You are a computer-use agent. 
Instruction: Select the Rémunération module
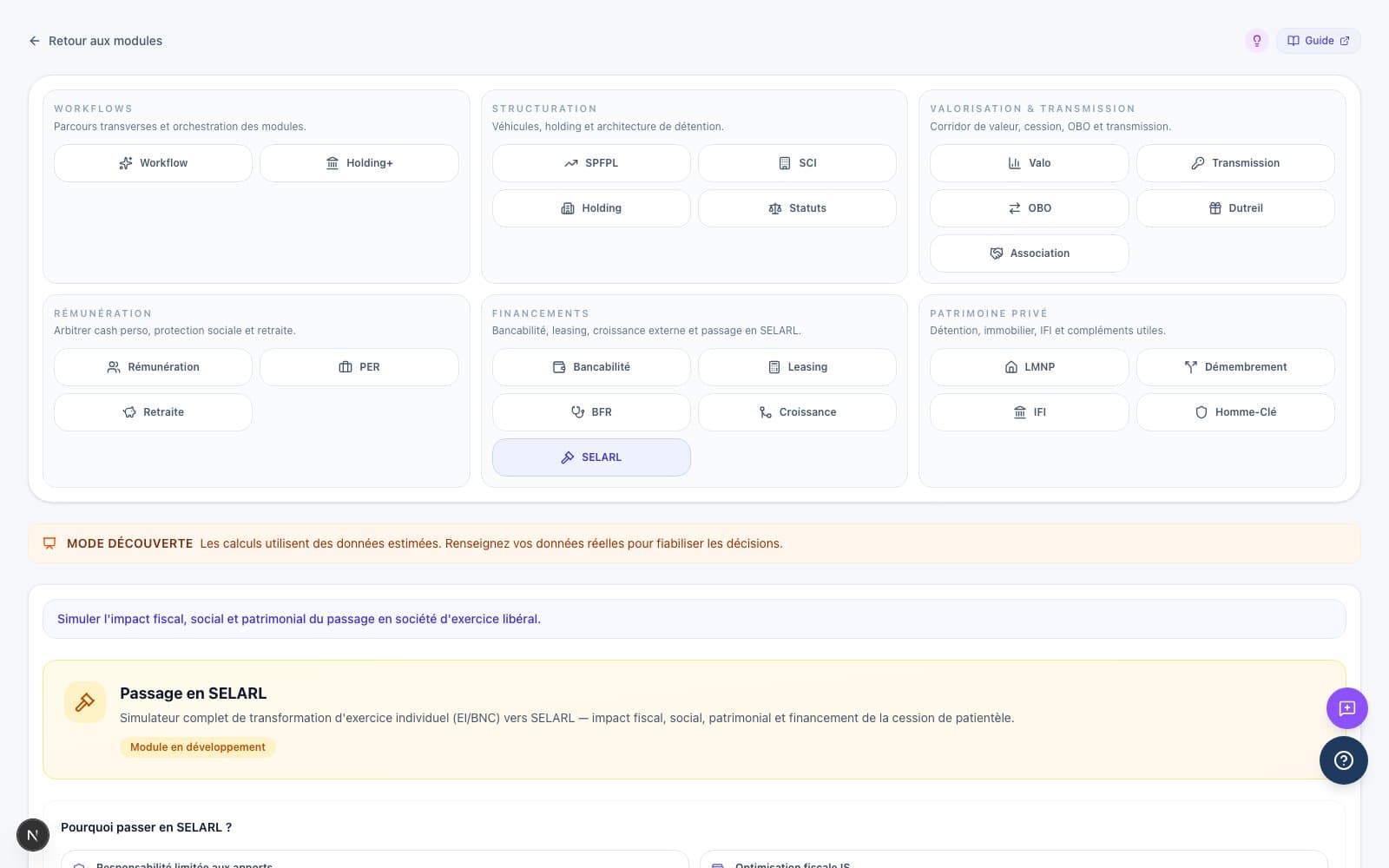click(x=153, y=367)
